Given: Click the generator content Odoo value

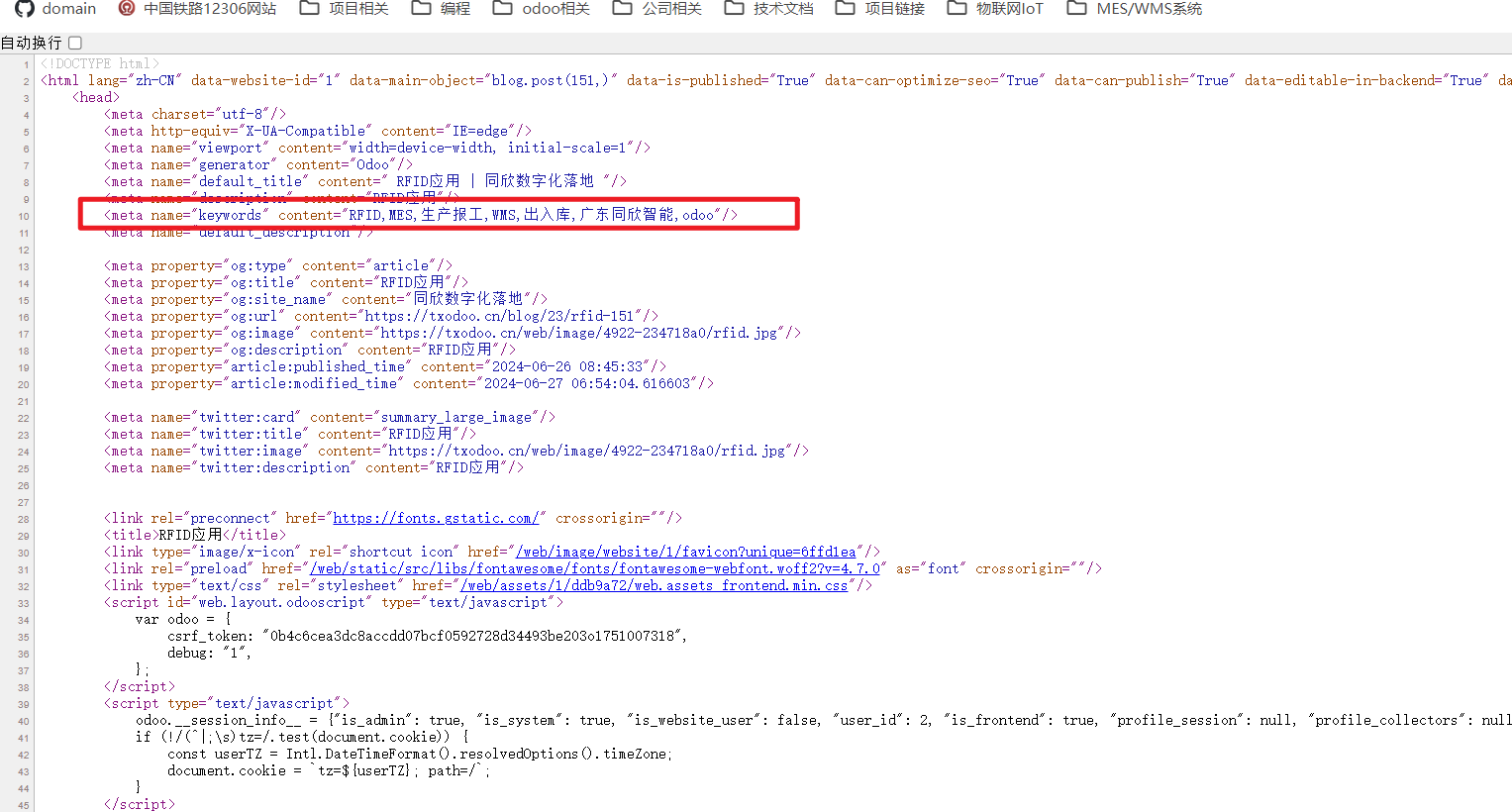Looking at the screenshot, I should tap(373, 164).
